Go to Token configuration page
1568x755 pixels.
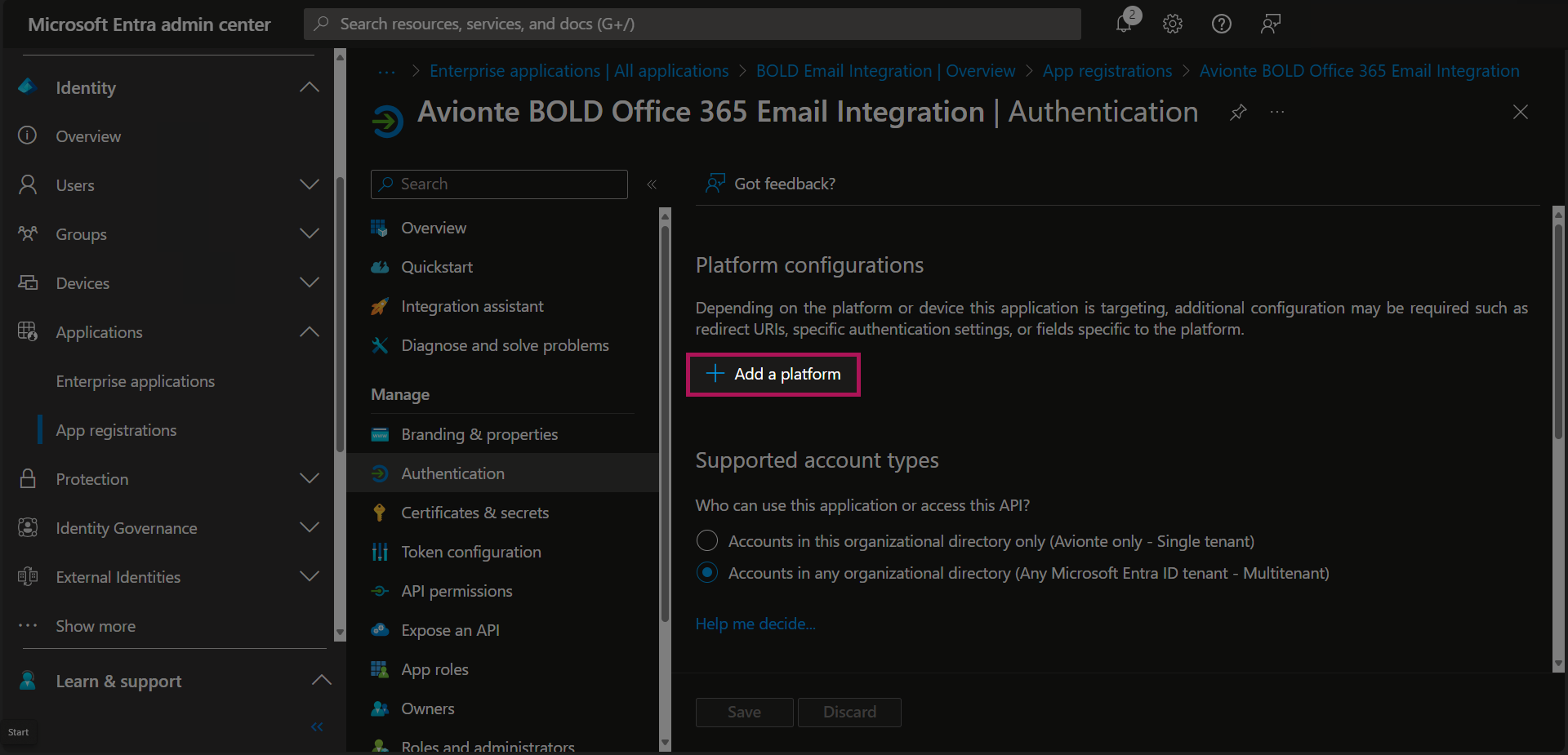pos(470,552)
